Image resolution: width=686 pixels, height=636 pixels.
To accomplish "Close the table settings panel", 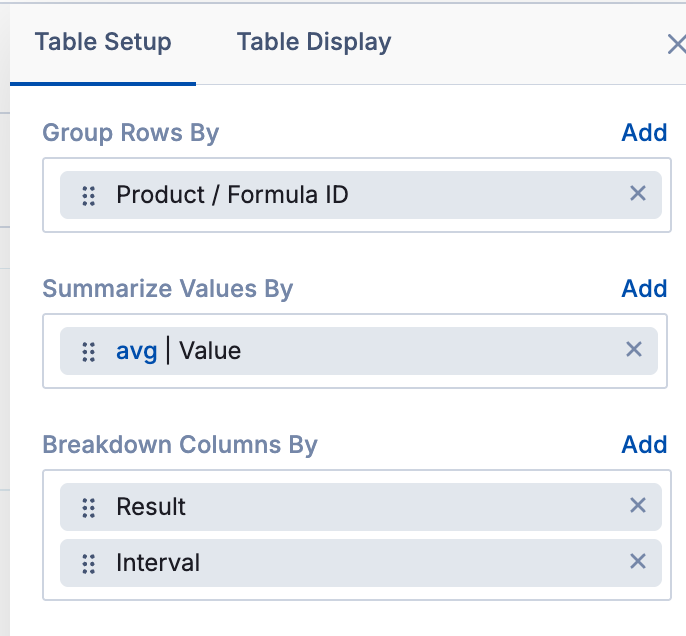I will [676, 44].
